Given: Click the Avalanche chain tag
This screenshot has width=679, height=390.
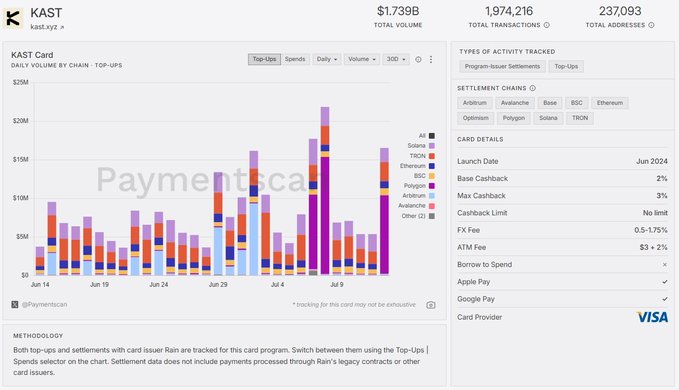Looking at the screenshot, I should click(x=515, y=103).
